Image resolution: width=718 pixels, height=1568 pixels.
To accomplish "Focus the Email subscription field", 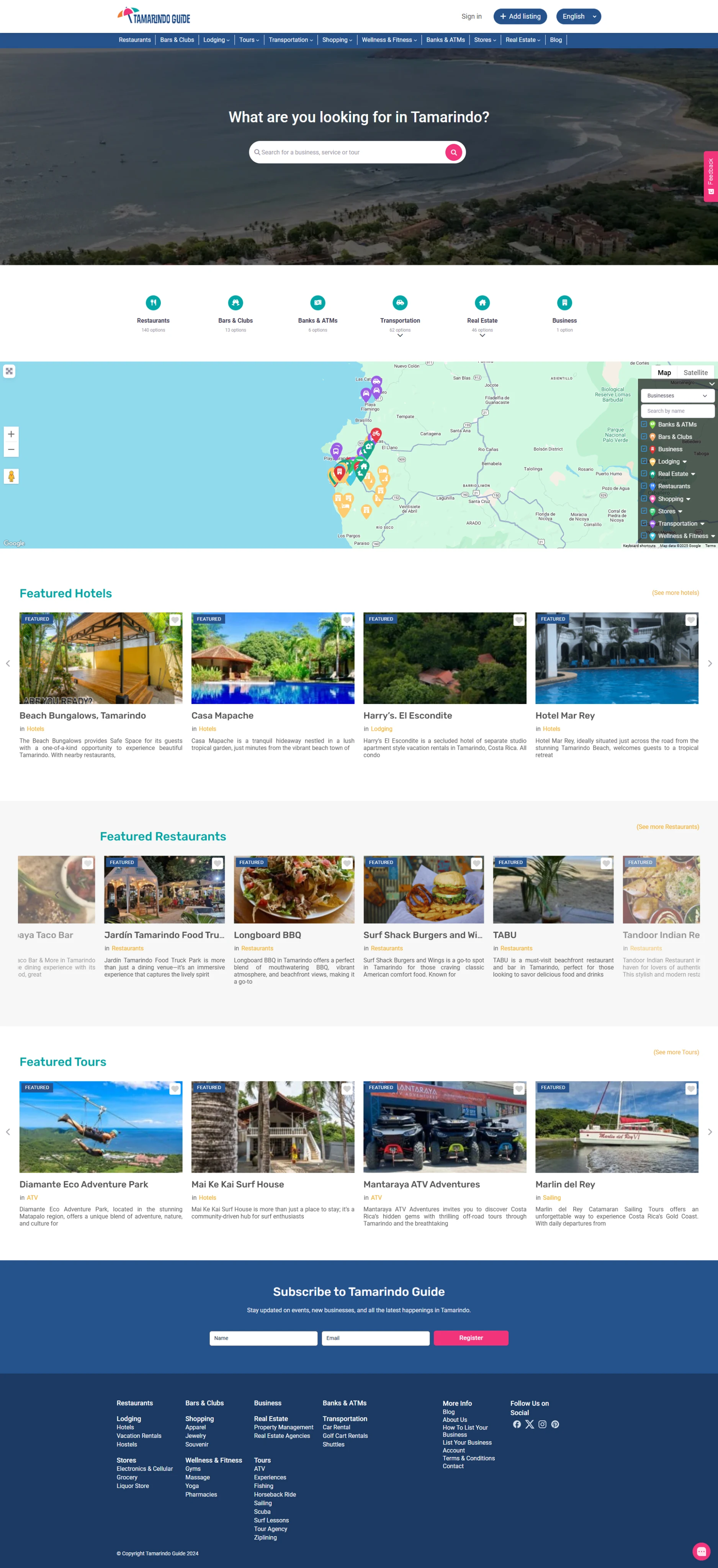I will click(x=375, y=1338).
